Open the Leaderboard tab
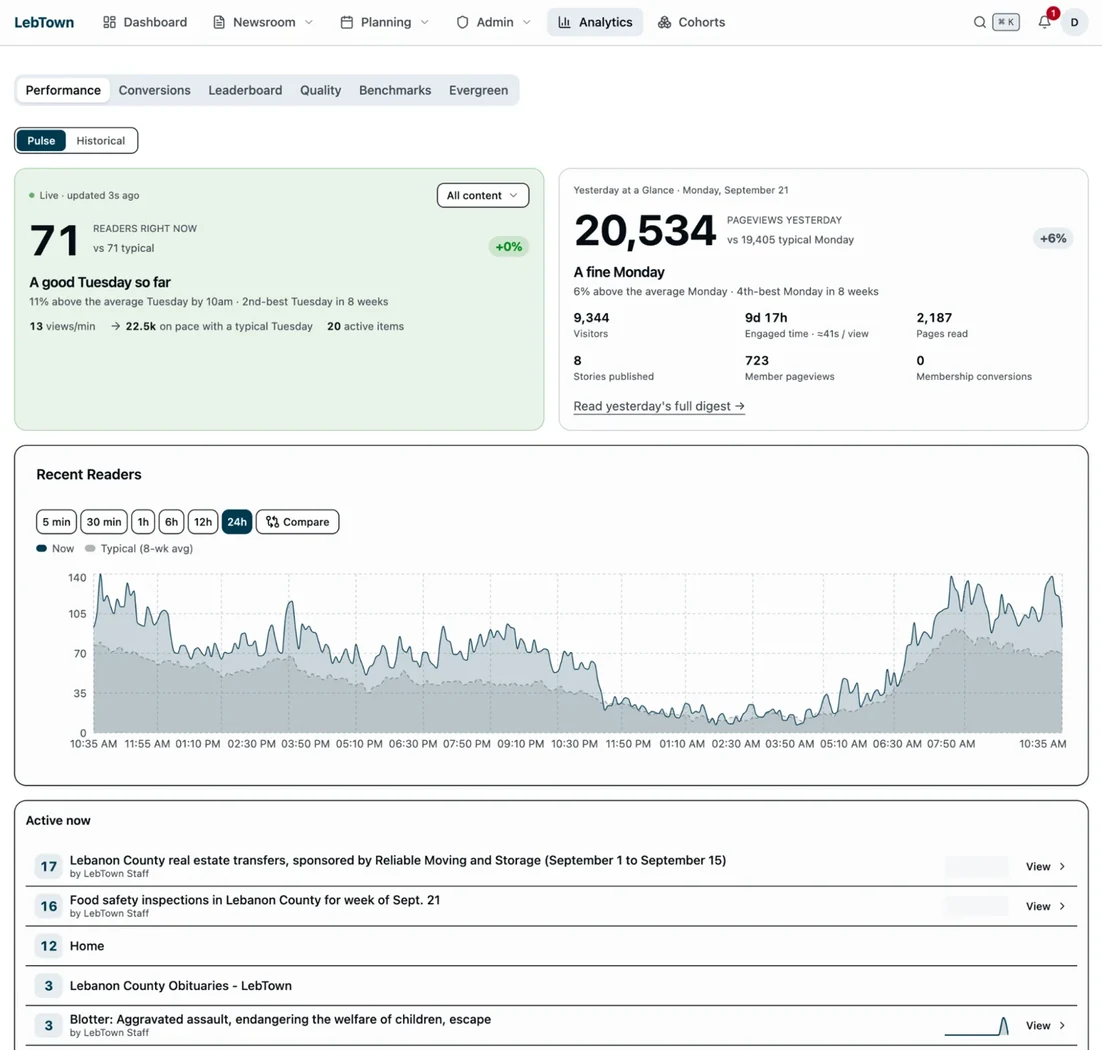The image size is (1102, 1050). [245, 91]
